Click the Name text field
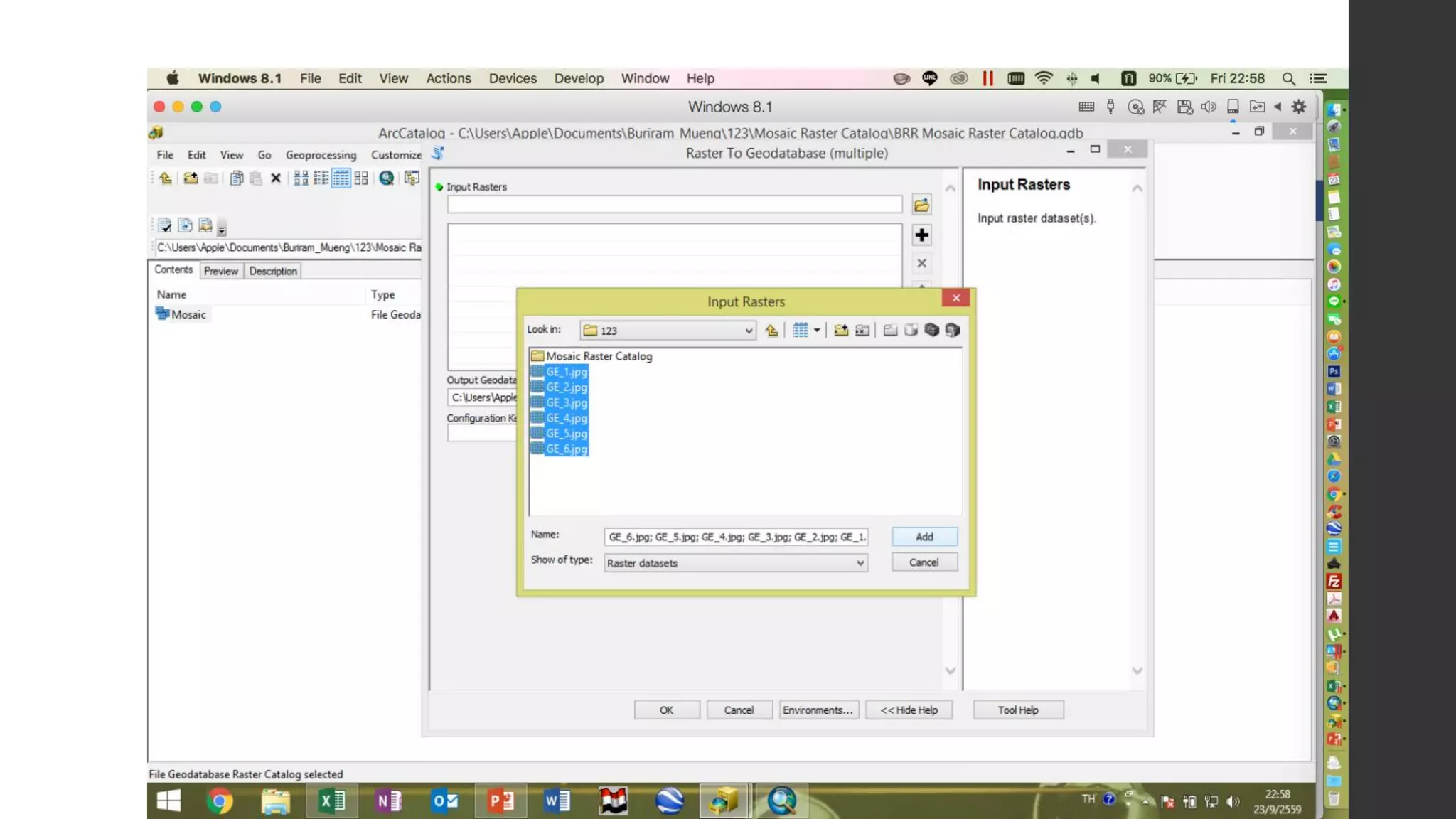Image resolution: width=1456 pixels, height=819 pixels. [736, 537]
